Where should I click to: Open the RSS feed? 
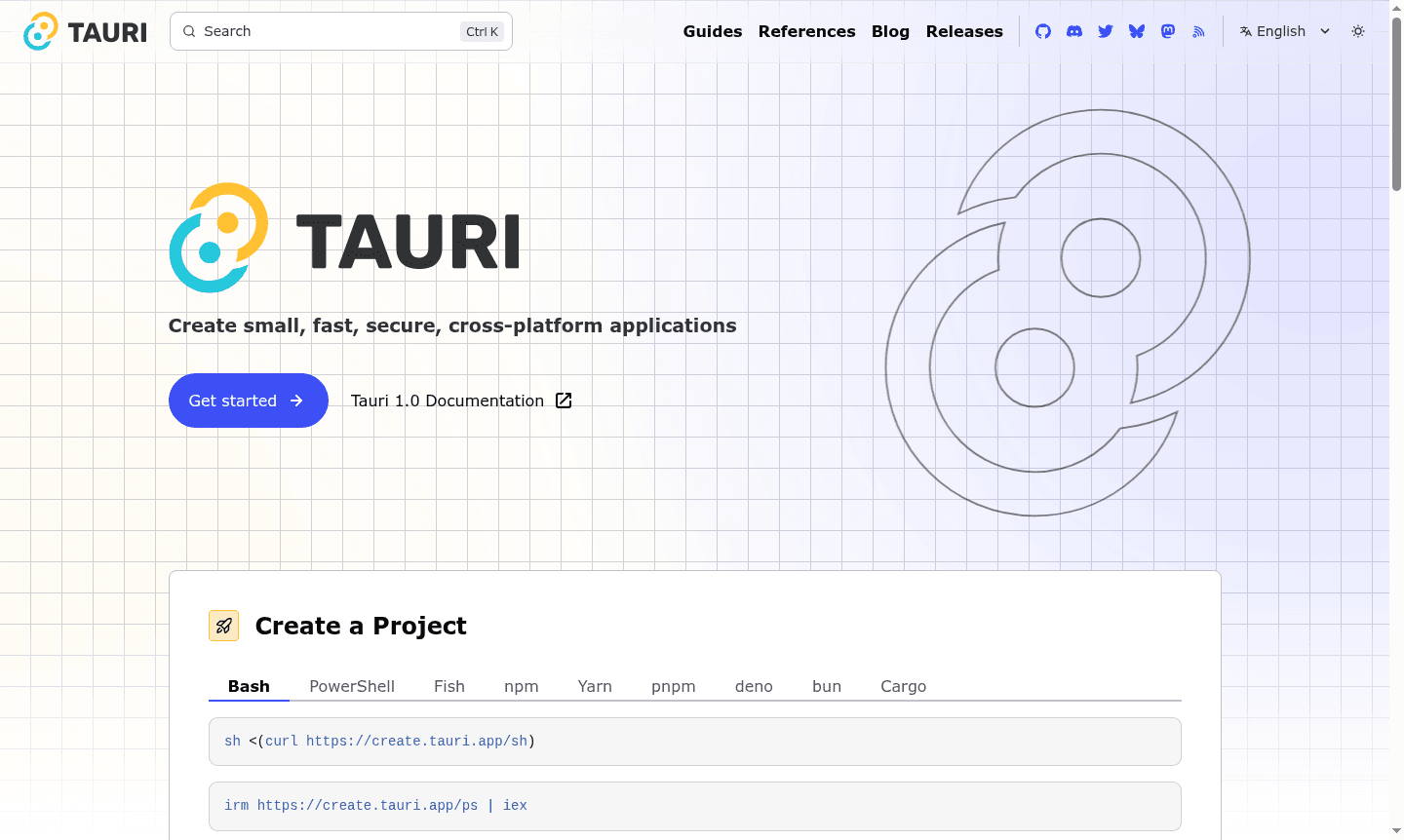tap(1198, 30)
